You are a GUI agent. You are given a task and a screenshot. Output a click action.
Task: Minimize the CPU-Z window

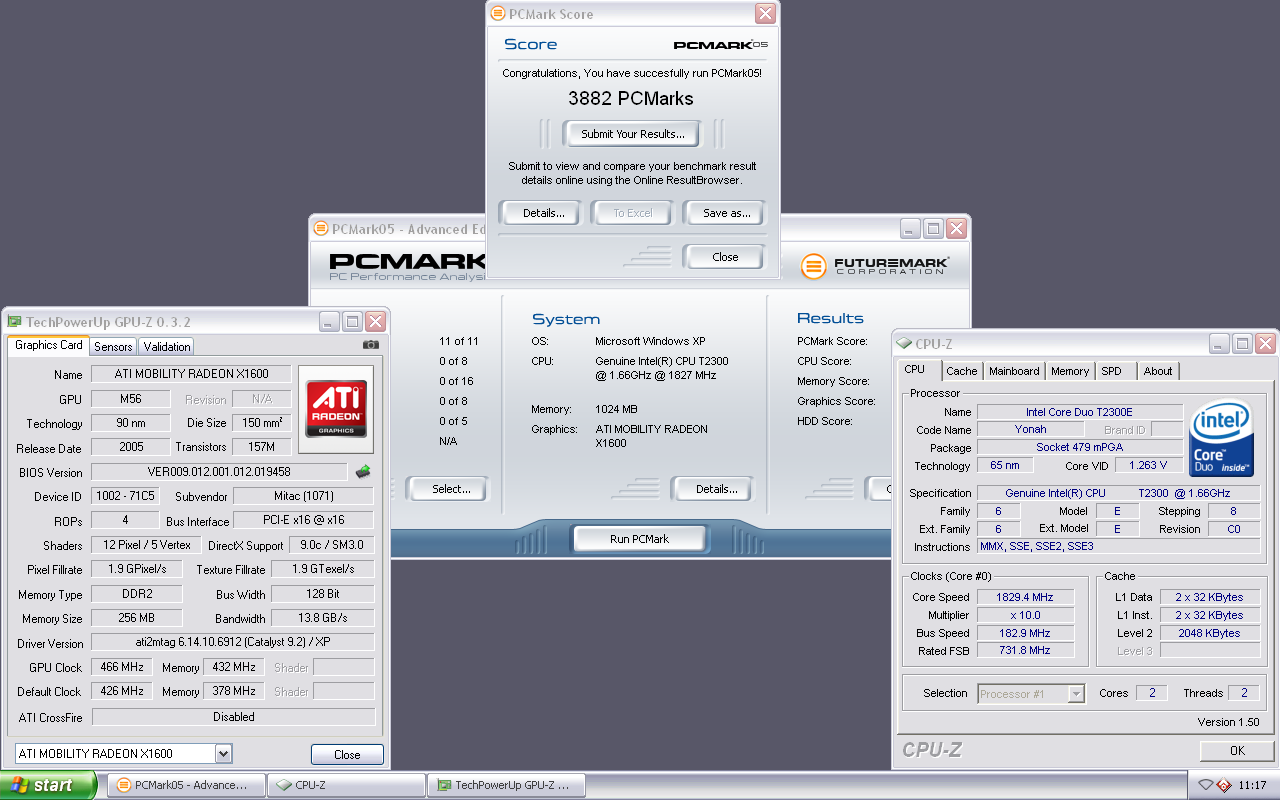tap(1220, 344)
